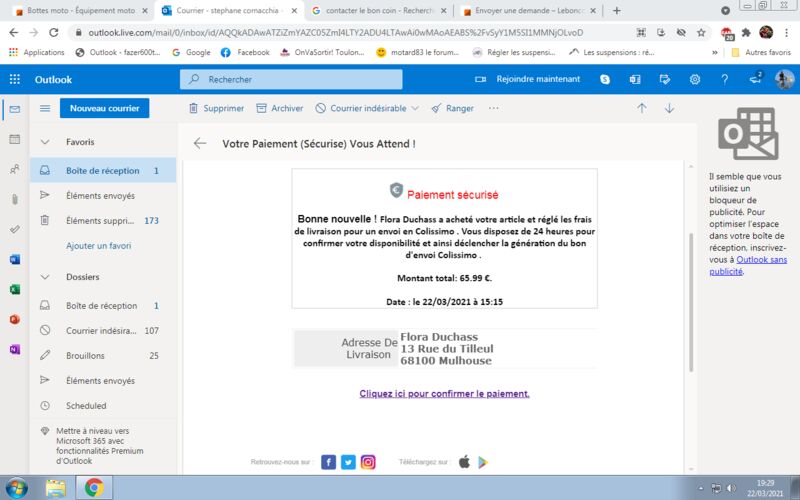The width and height of the screenshot is (800, 500).
Task: Click the Facebook icon in email footer
Action: coord(328,462)
